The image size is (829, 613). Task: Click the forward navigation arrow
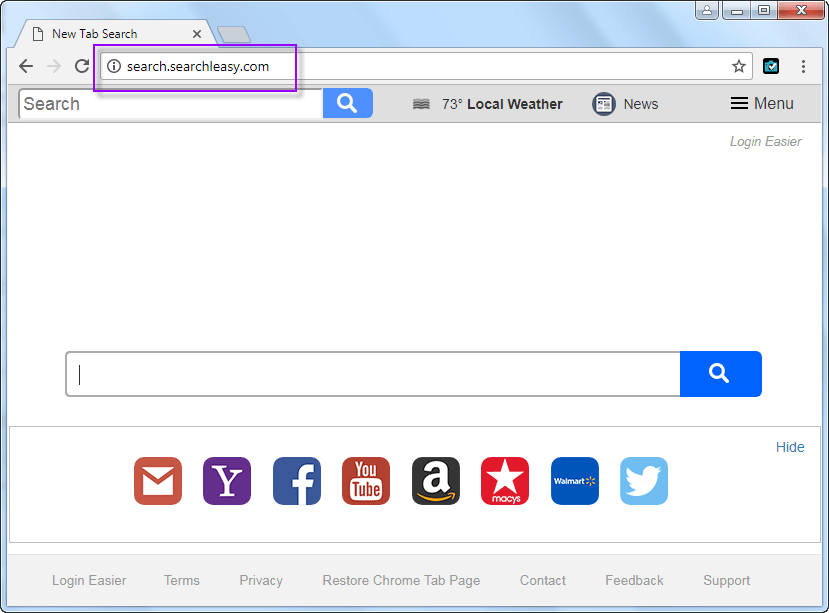[x=53, y=66]
